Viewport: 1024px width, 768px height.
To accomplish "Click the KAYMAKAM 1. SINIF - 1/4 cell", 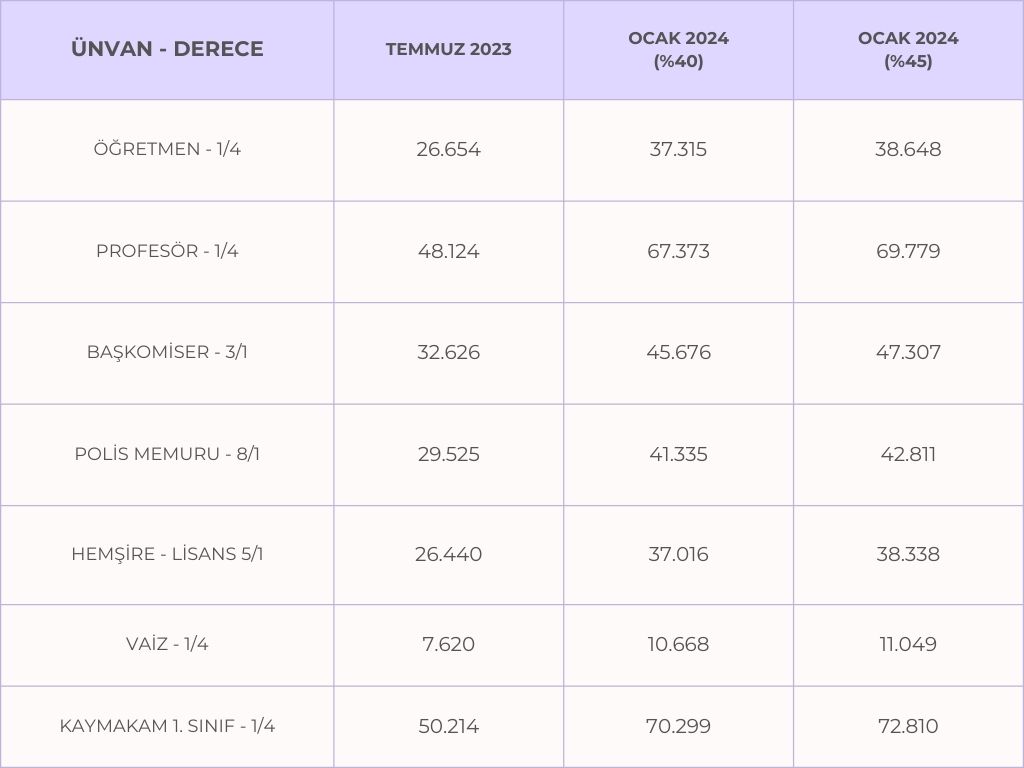I will coord(167,726).
